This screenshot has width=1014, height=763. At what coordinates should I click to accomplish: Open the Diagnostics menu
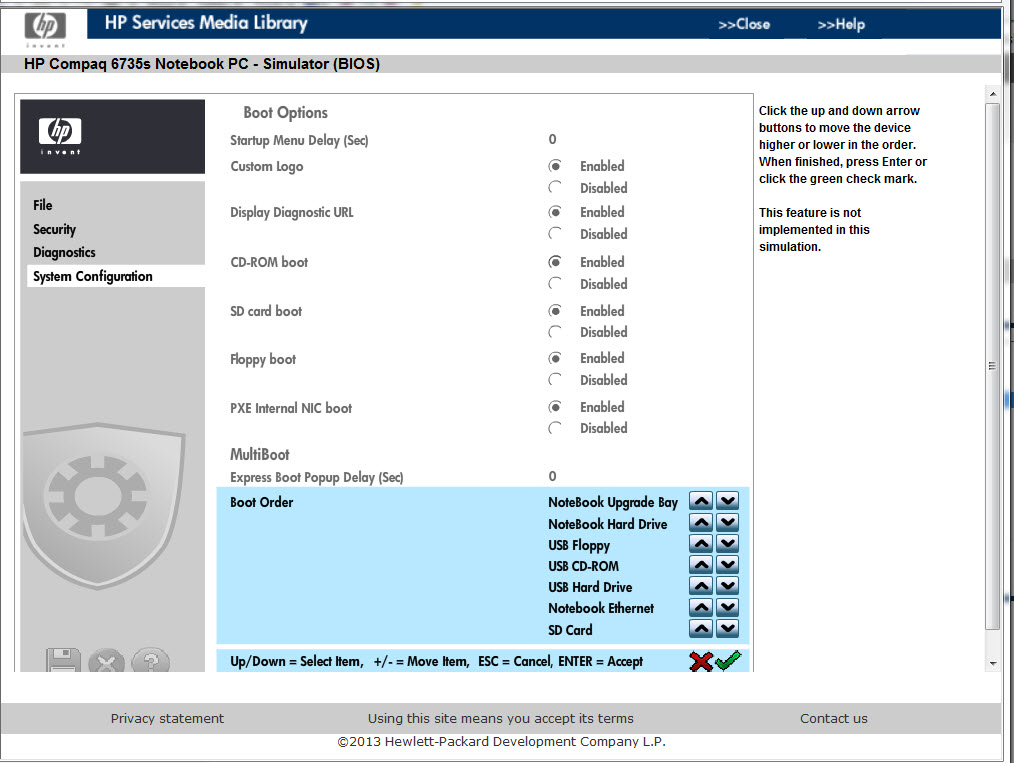click(x=64, y=253)
